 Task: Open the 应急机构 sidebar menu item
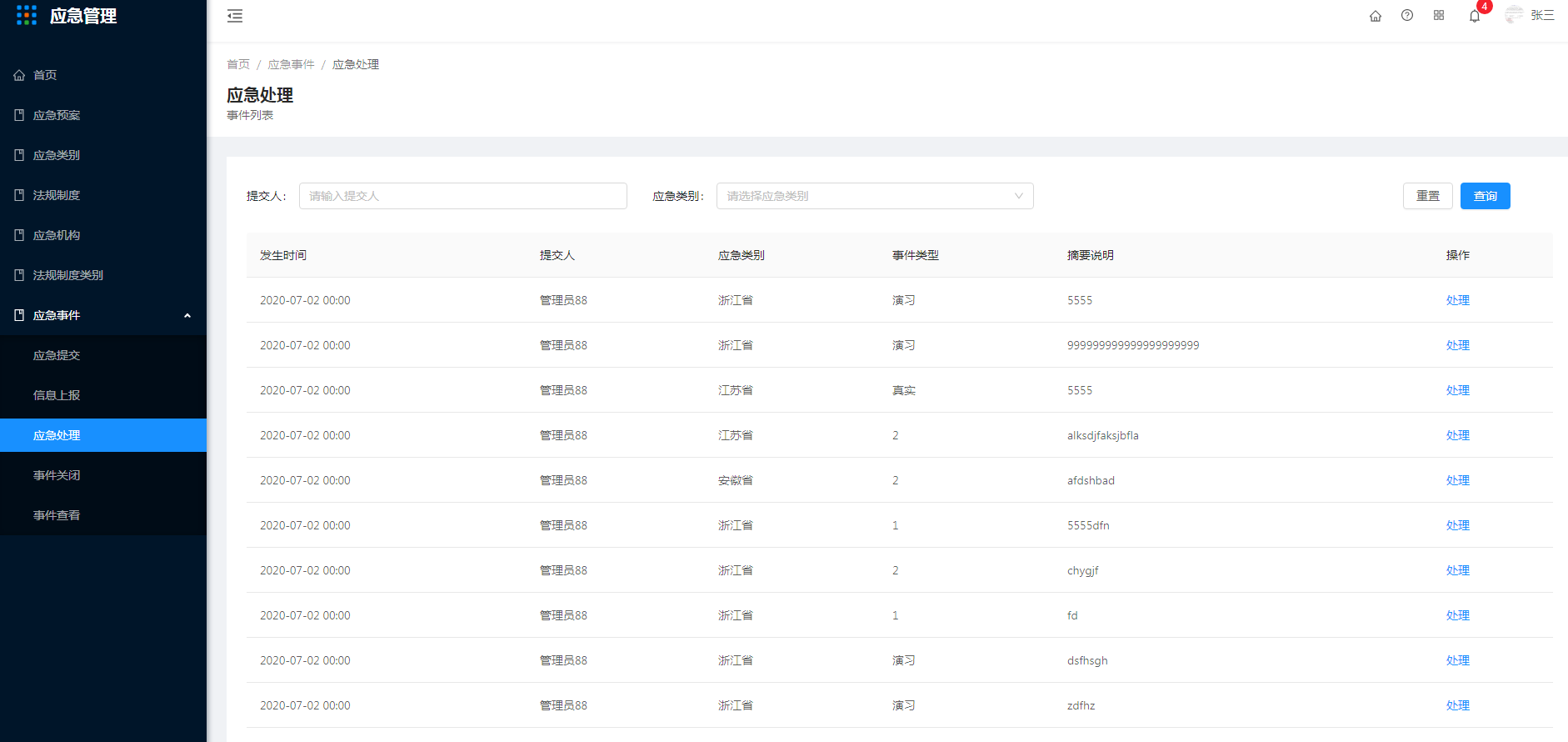pos(103,235)
